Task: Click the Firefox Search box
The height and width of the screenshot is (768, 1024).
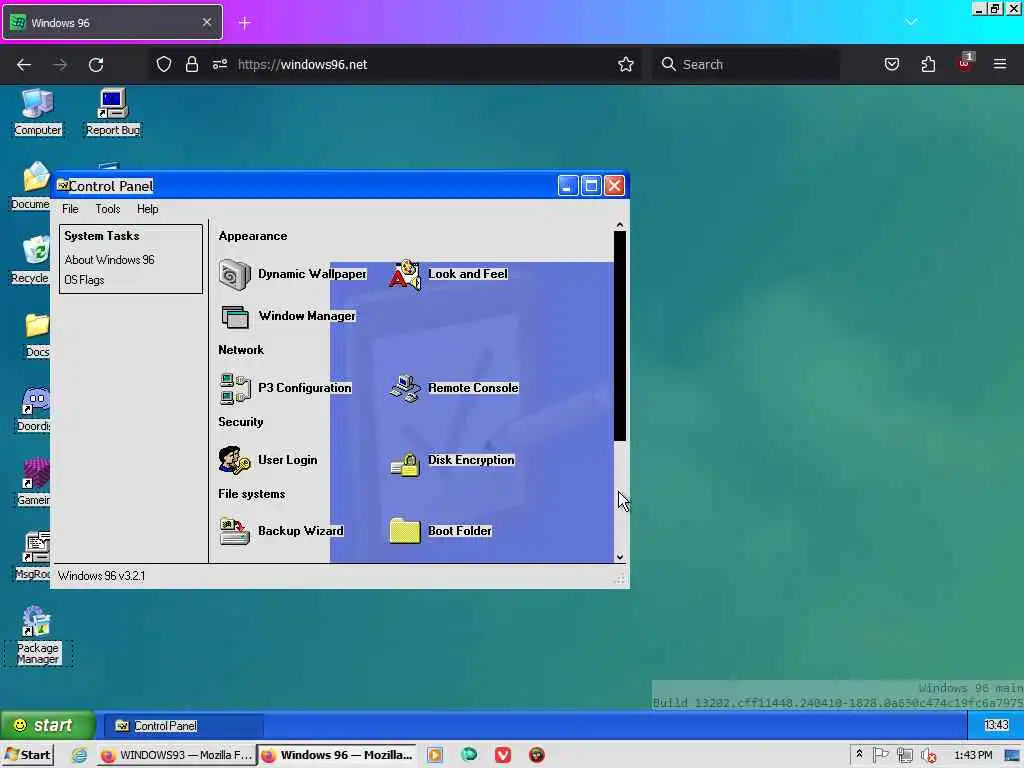Action: (x=746, y=65)
